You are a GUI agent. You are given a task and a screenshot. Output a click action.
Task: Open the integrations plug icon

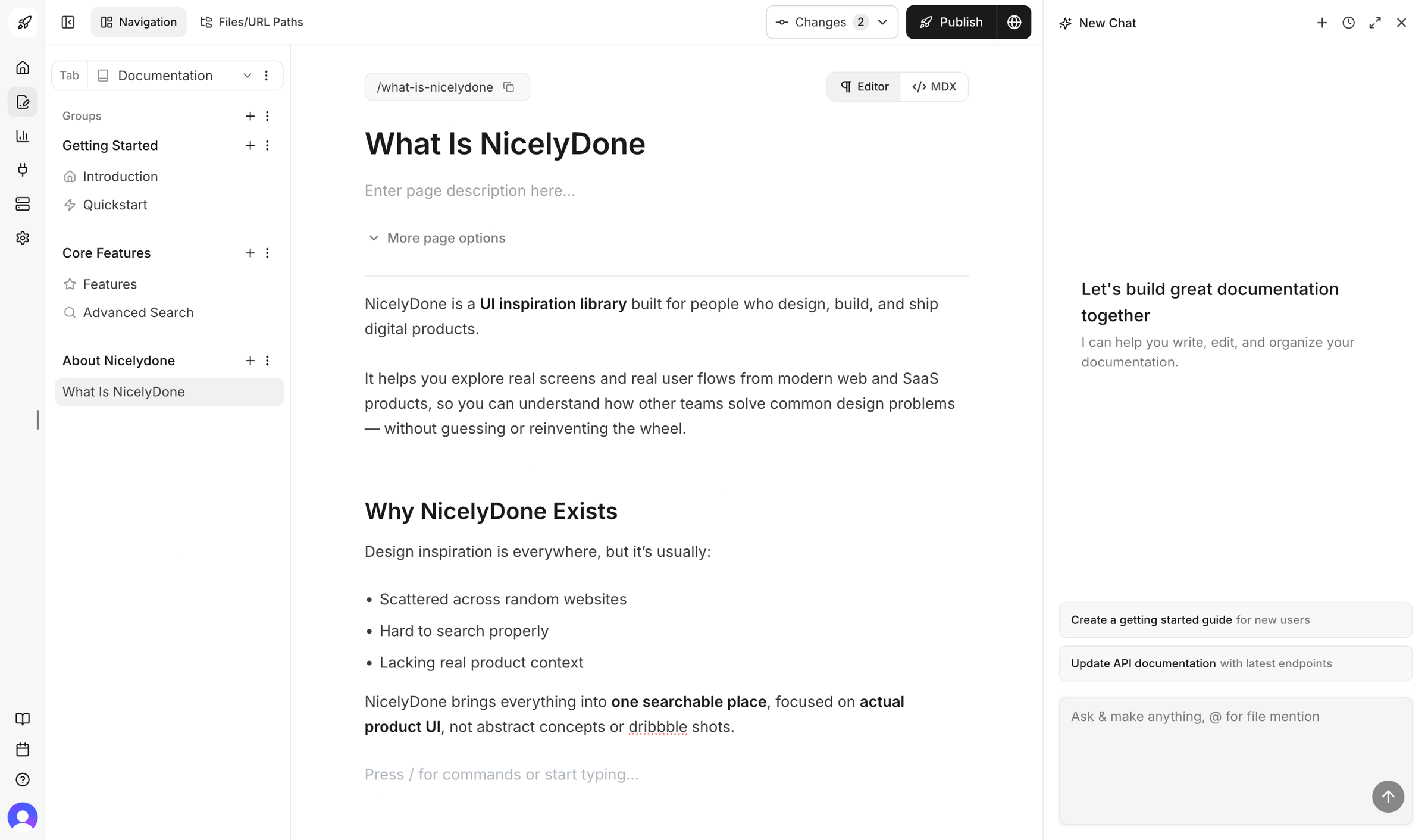pos(23,170)
